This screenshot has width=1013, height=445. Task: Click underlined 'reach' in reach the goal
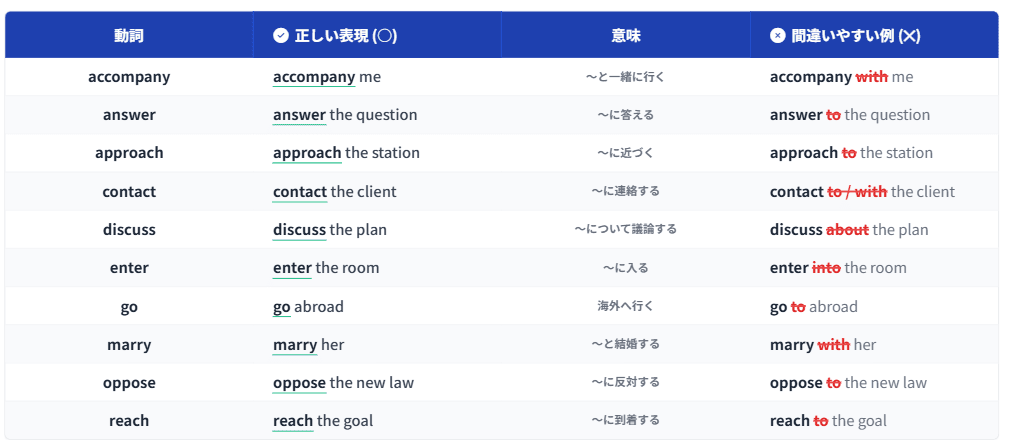(x=293, y=421)
